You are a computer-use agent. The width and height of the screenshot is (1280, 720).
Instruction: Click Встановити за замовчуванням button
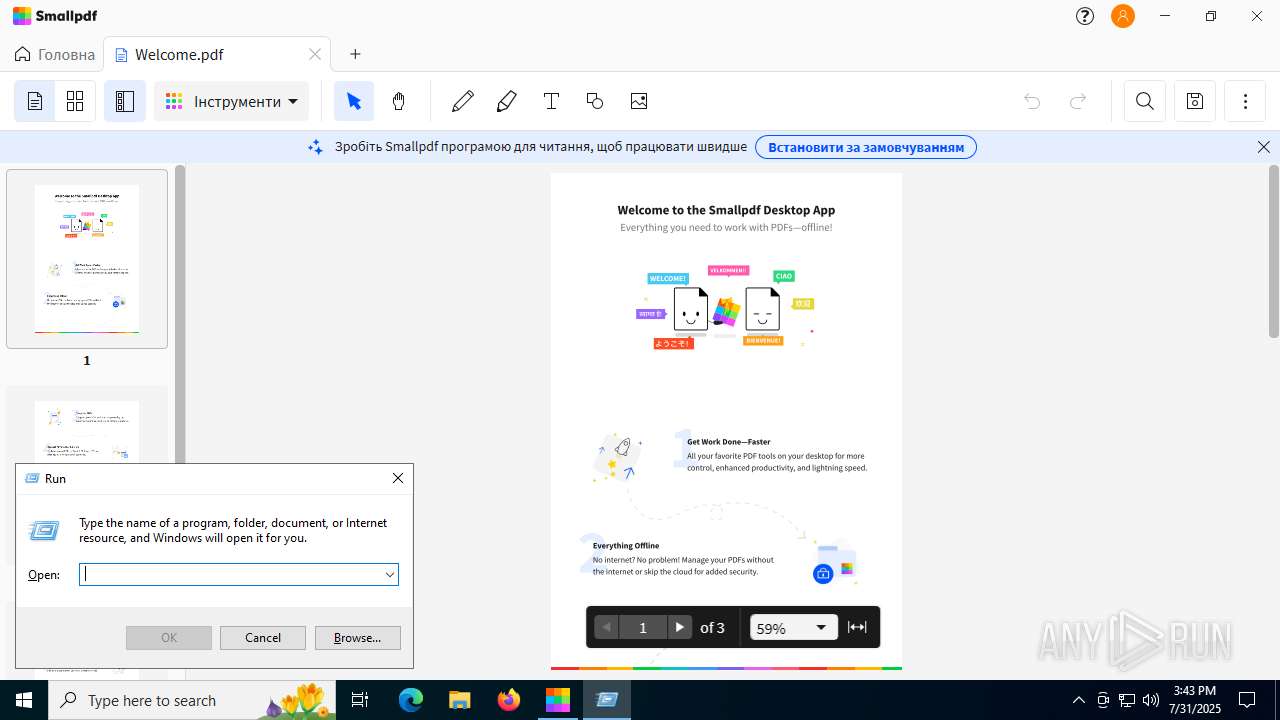tap(866, 147)
